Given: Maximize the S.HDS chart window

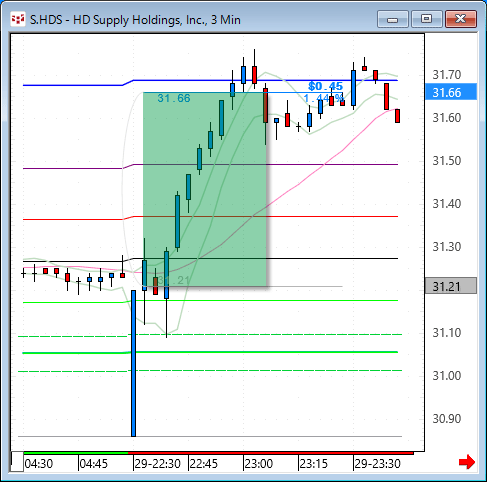Looking at the screenshot, I should [x=427, y=19].
